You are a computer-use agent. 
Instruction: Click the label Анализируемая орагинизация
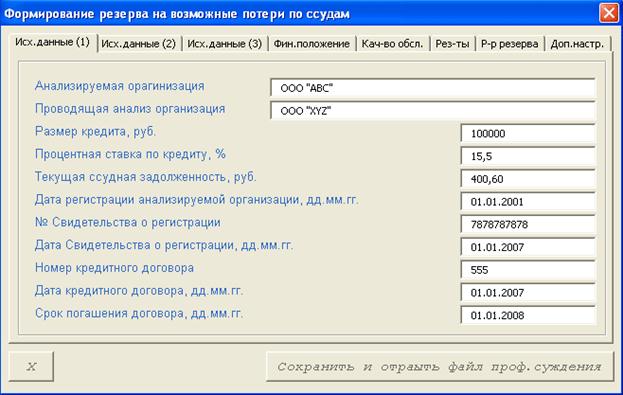coord(120,86)
